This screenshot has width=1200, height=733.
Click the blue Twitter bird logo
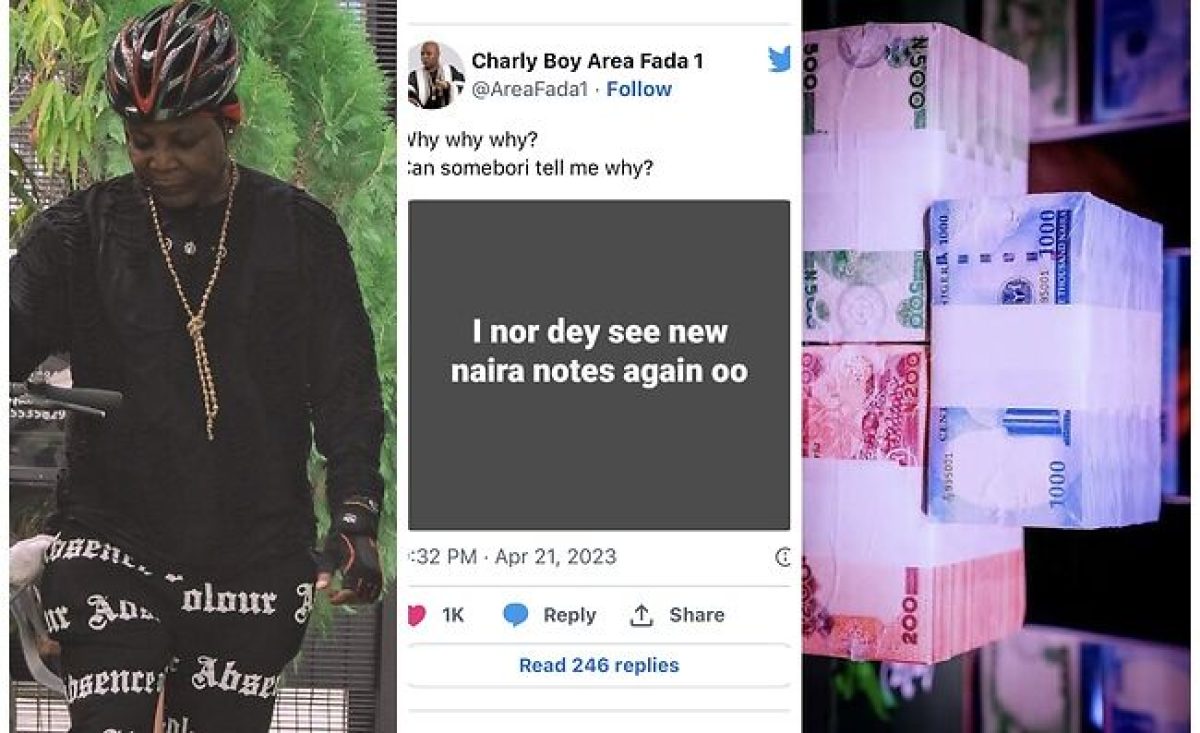click(780, 60)
